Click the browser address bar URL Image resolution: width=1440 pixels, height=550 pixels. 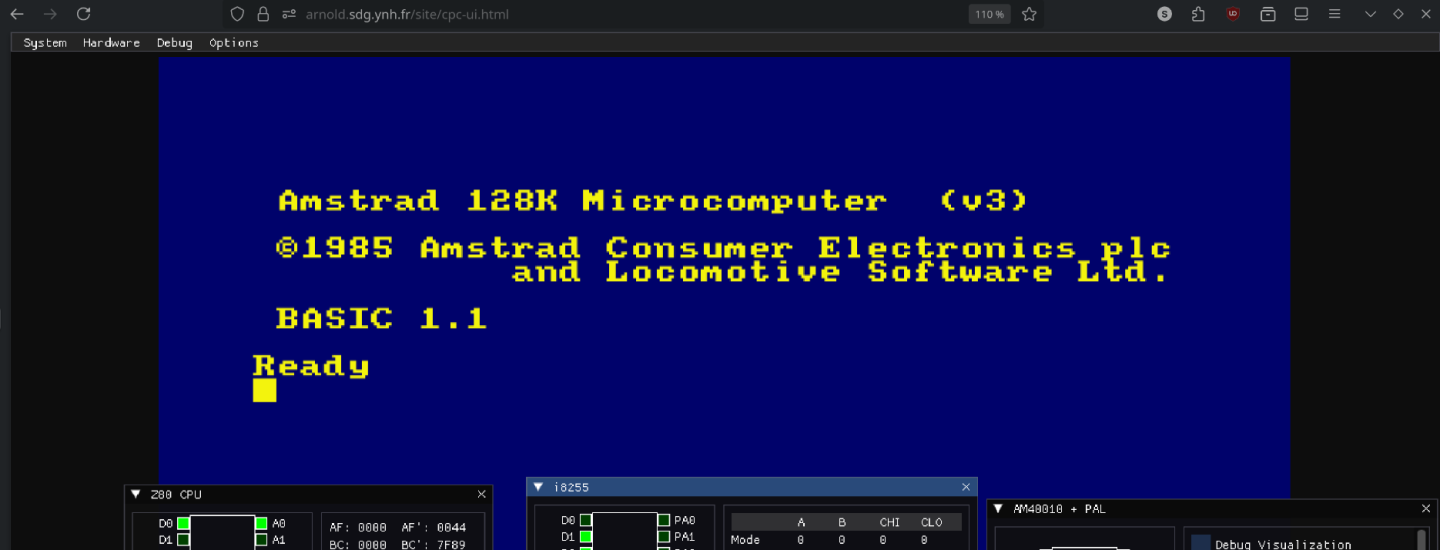pos(409,14)
